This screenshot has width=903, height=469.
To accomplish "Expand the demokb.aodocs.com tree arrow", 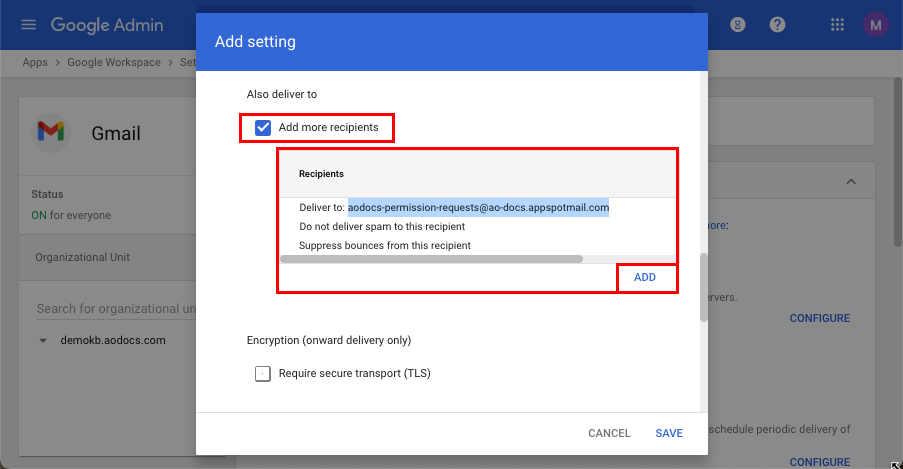I will [43, 341].
